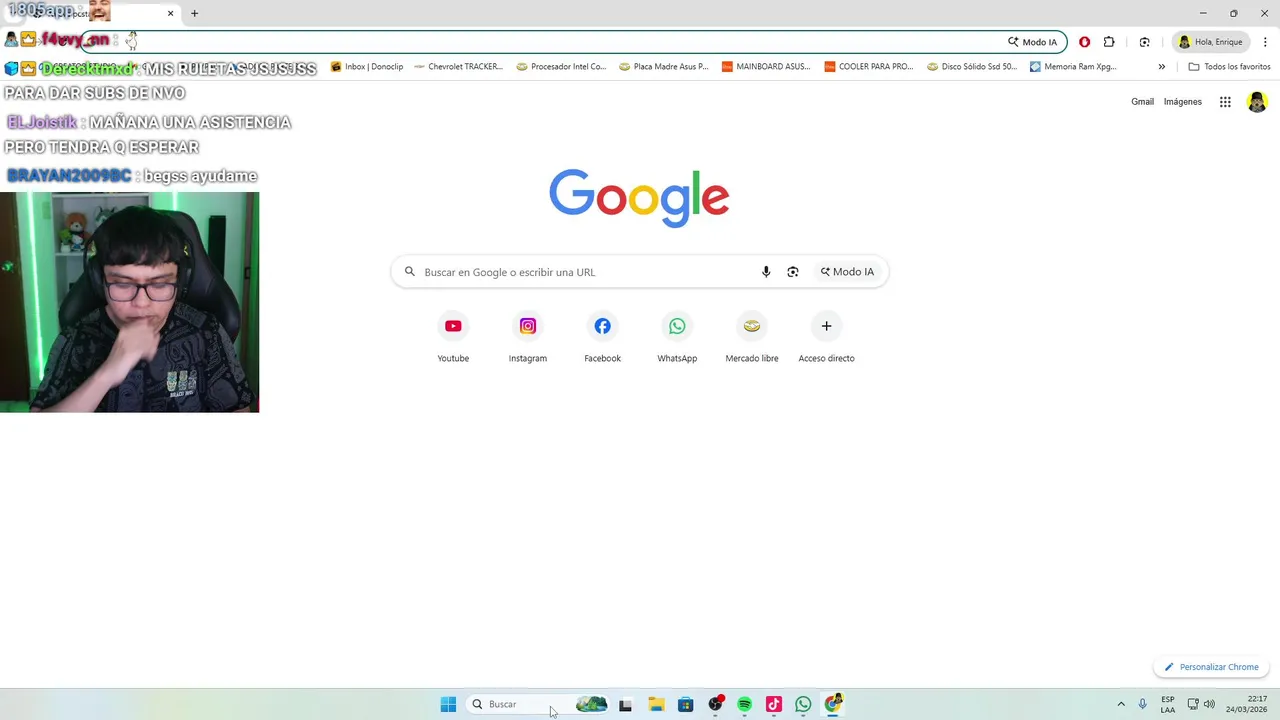The height and width of the screenshot is (720, 1280).
Task: Add a shortcut with Acceso directo plus
Action: pos(826,337)
